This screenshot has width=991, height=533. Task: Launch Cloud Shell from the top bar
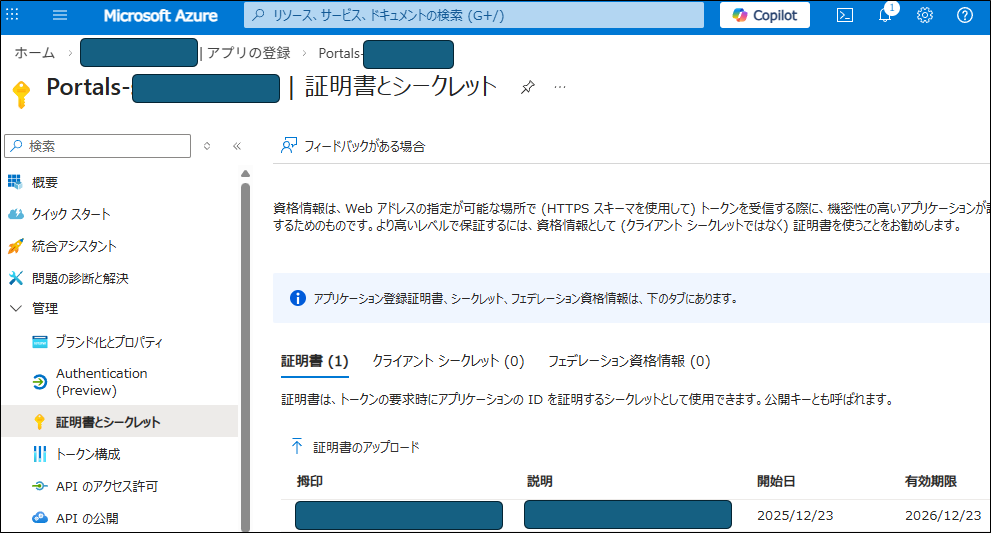point(845,15)
